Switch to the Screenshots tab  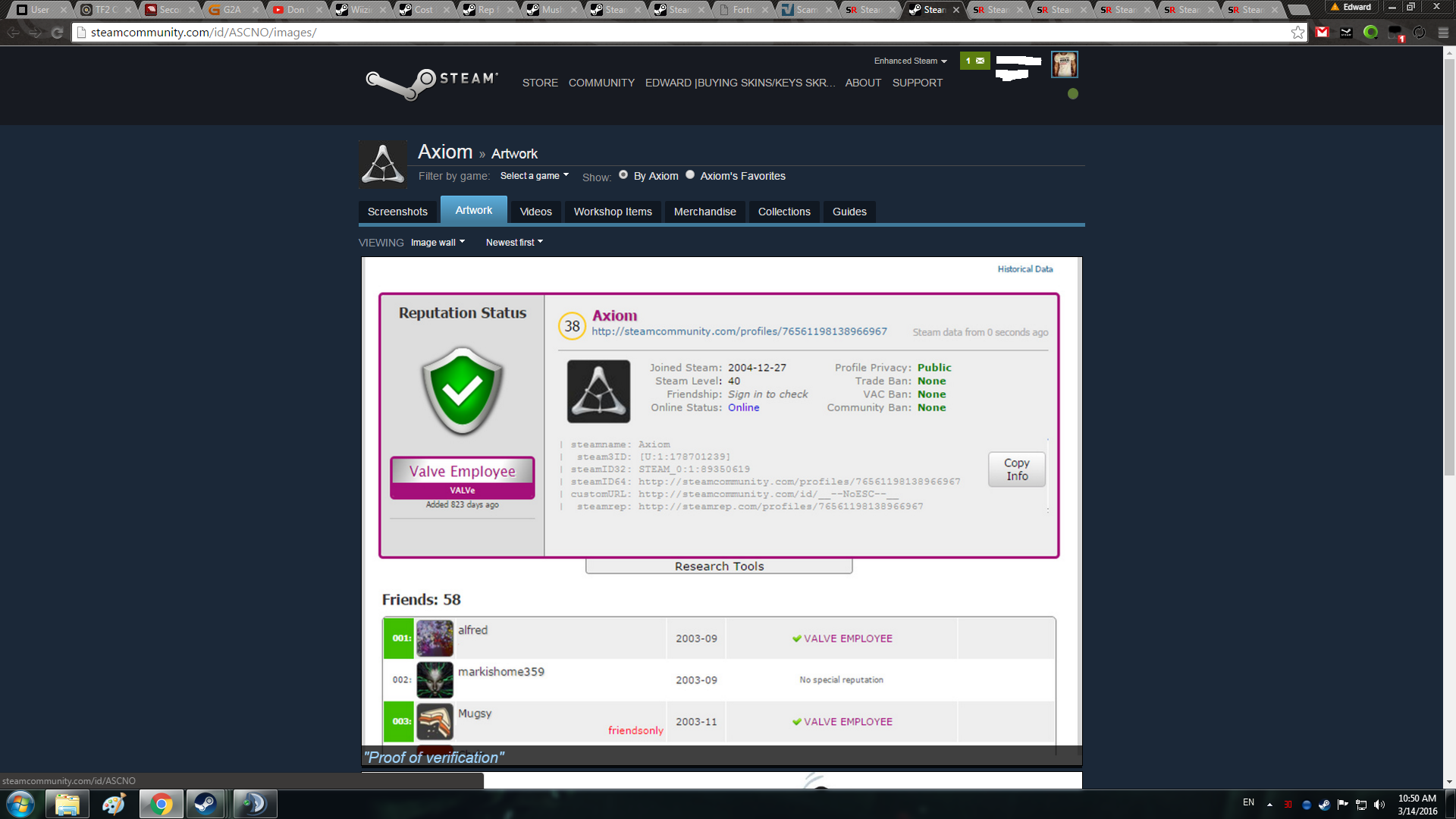point(397,212)
